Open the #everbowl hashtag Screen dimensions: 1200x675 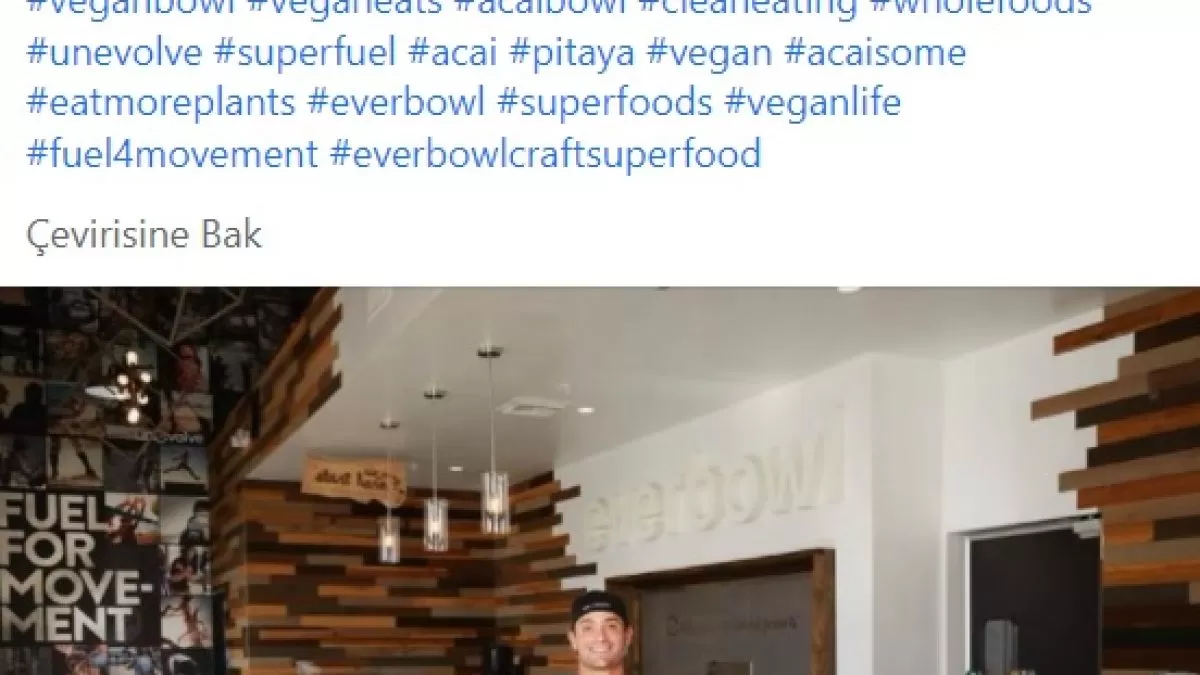396,103
